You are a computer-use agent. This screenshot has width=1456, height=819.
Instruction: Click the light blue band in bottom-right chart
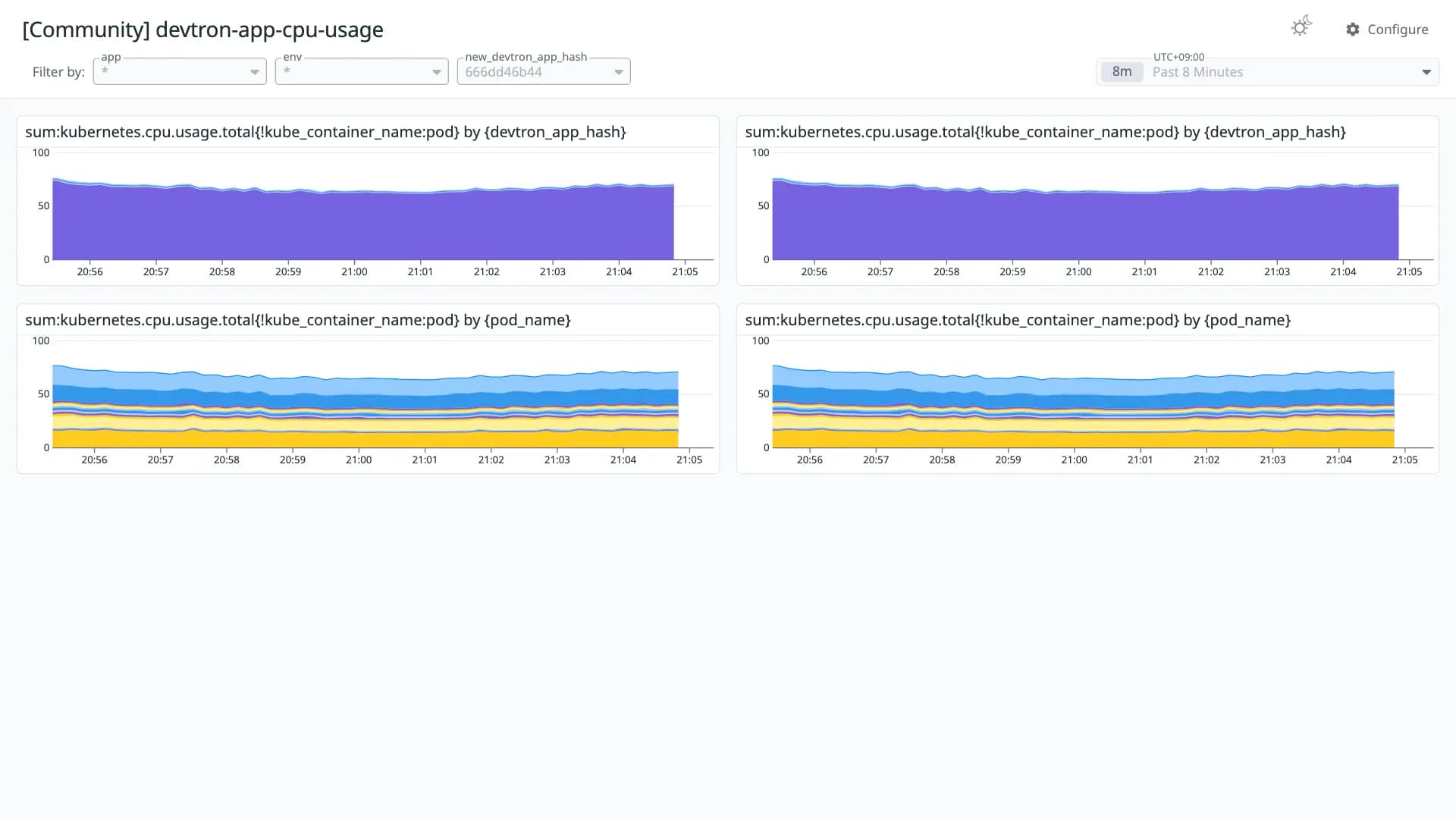pos(1083,385)
